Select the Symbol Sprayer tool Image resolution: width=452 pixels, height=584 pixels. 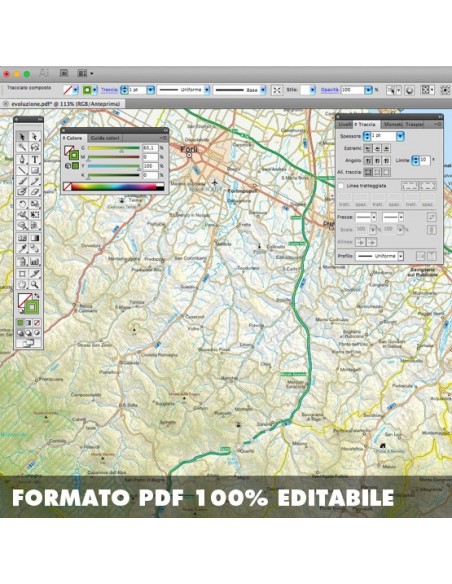22,261
